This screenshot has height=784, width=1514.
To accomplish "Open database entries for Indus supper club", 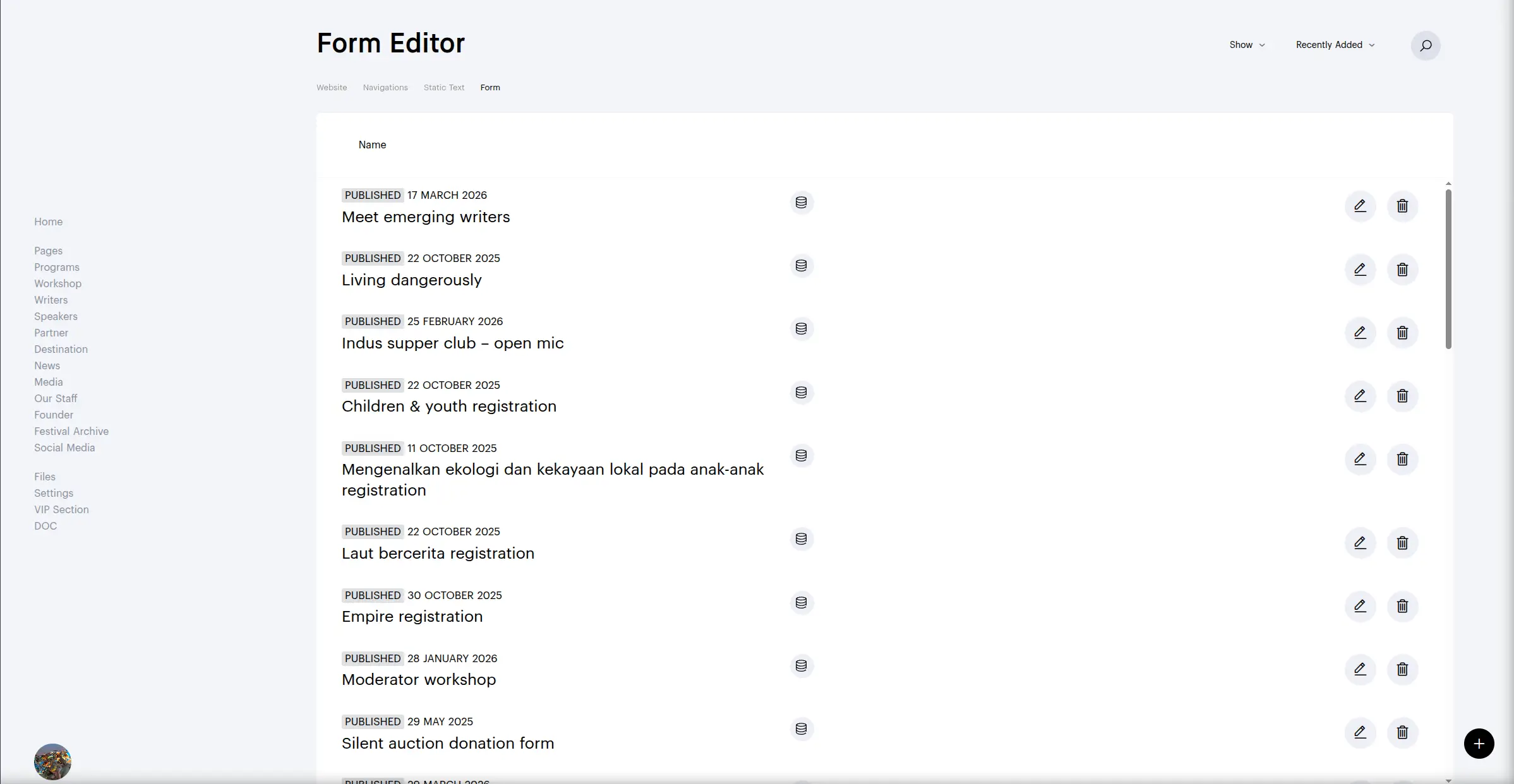I will click(801, 329).
